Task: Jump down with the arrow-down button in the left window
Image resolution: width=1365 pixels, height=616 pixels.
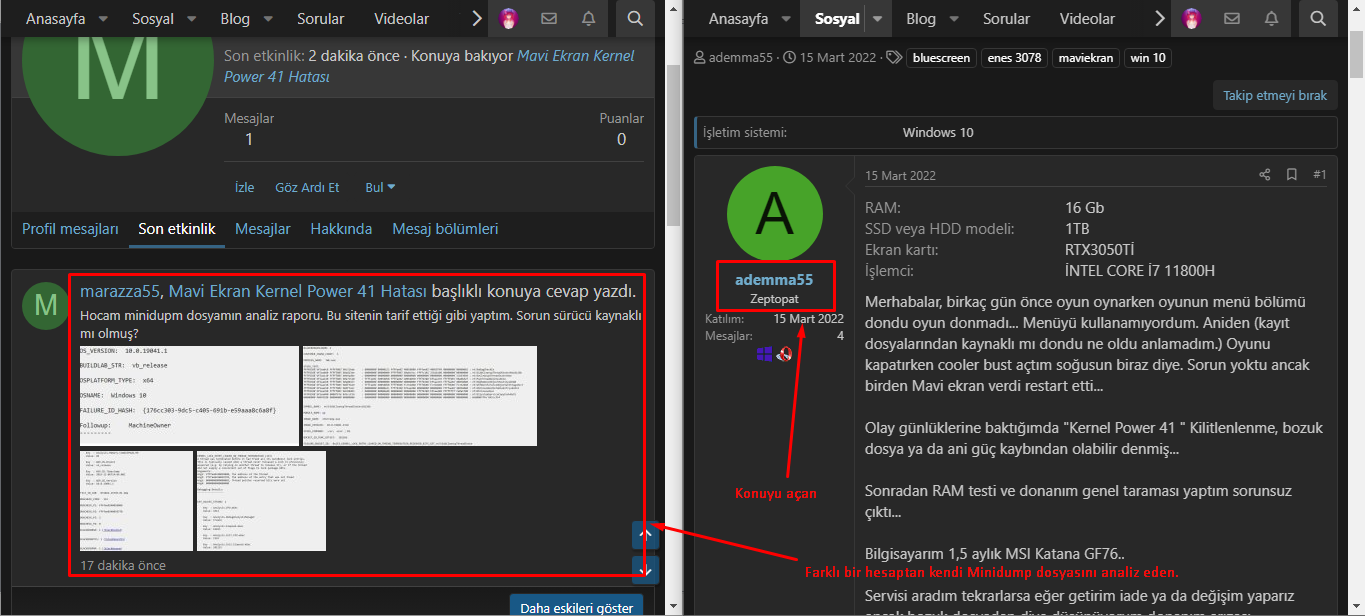Action: [646, 570]
